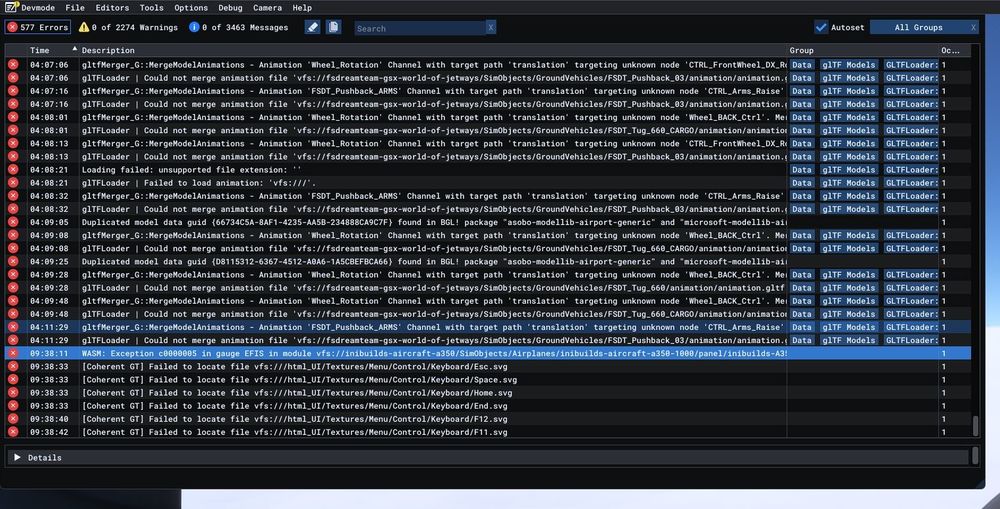1000x509 pixels.
Task: Click the error icon beside the Esc.svg message
Action: [x=13, y=367]
